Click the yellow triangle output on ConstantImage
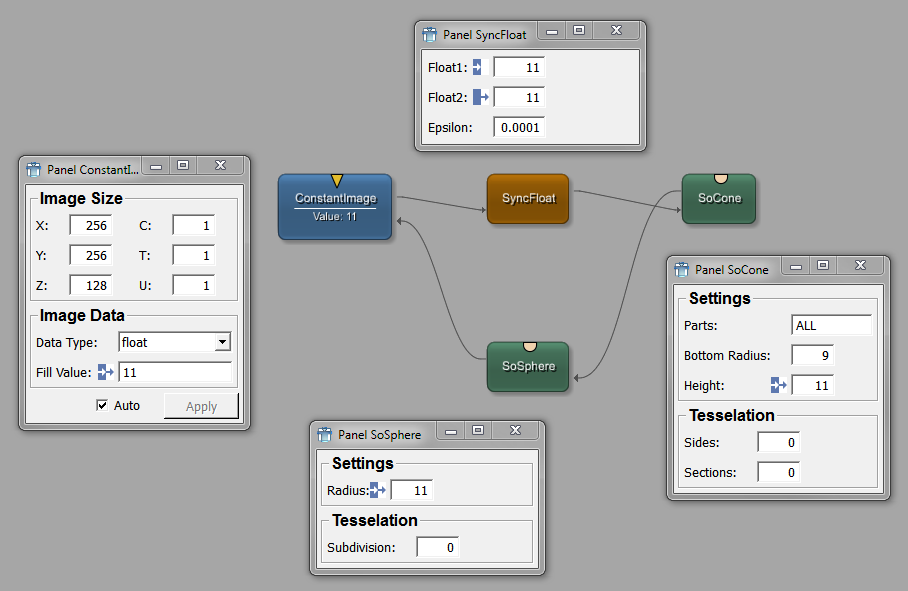This screenshot has height=591, width=908. (337, 181)
